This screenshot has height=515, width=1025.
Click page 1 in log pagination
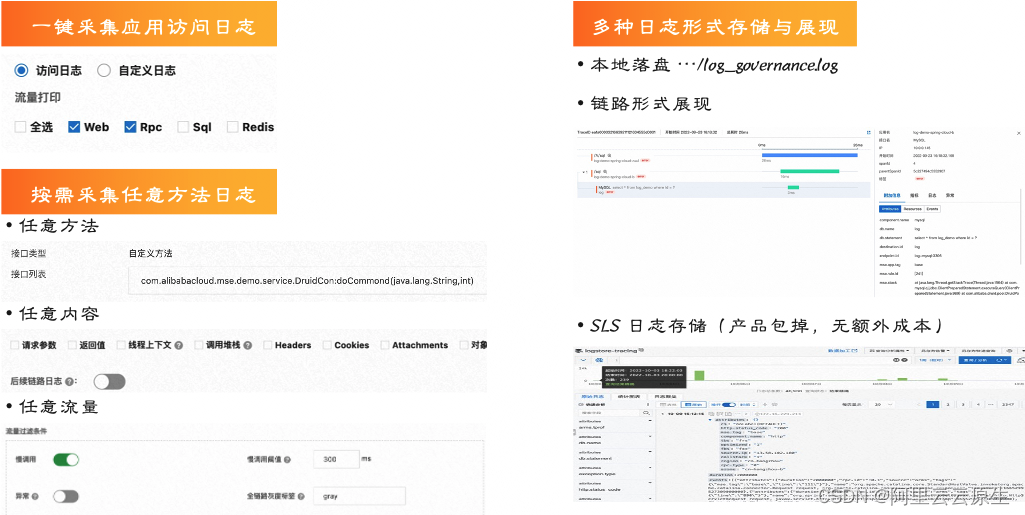click(933, 405)
